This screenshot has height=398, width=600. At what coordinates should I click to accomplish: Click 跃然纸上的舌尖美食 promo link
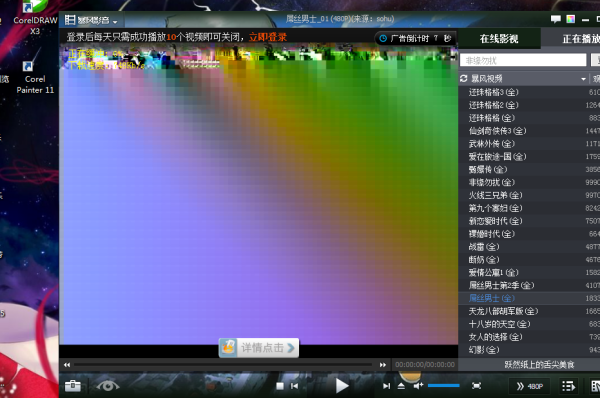click(539, 365)
